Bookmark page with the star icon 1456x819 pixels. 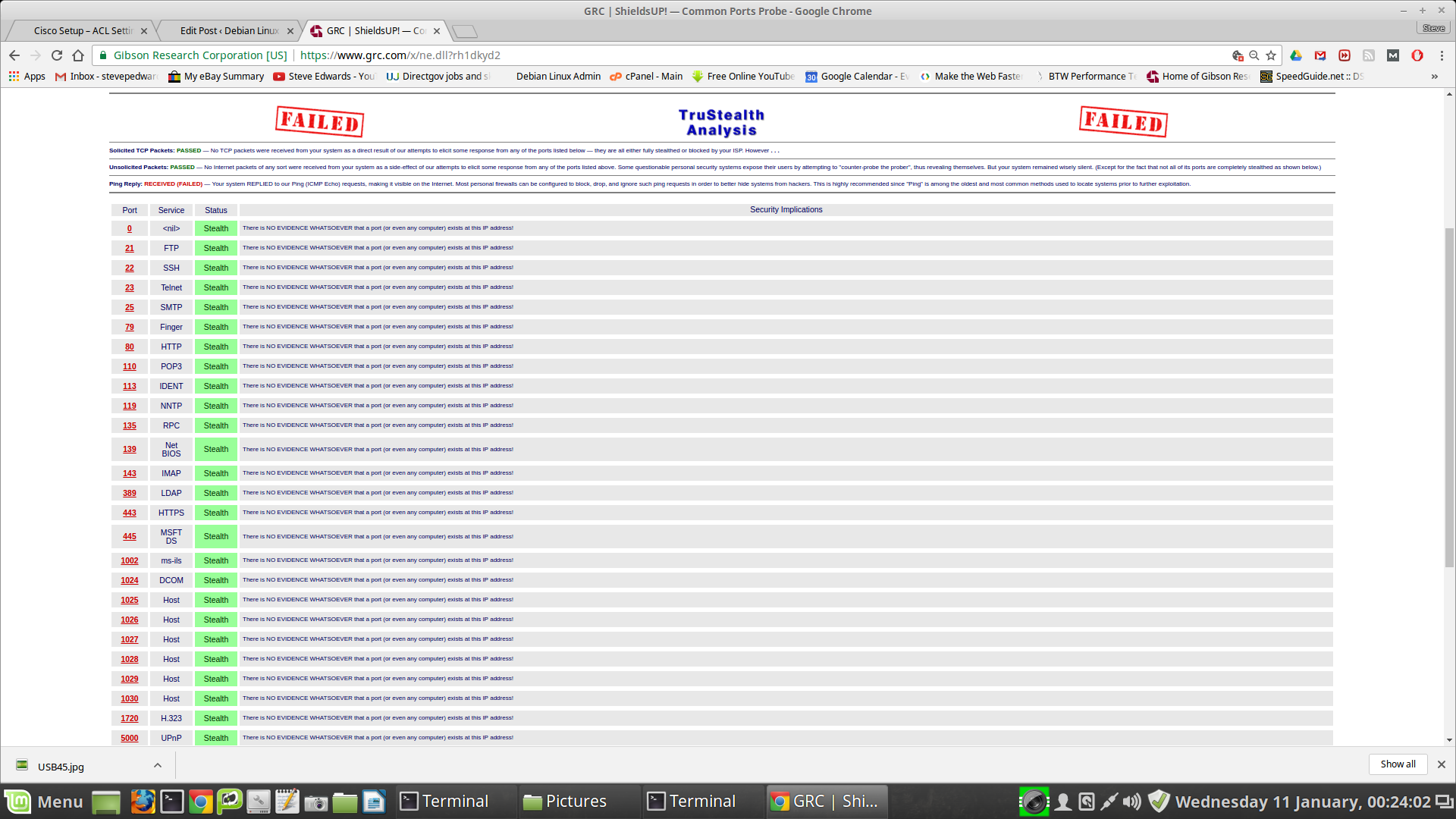1271,55
